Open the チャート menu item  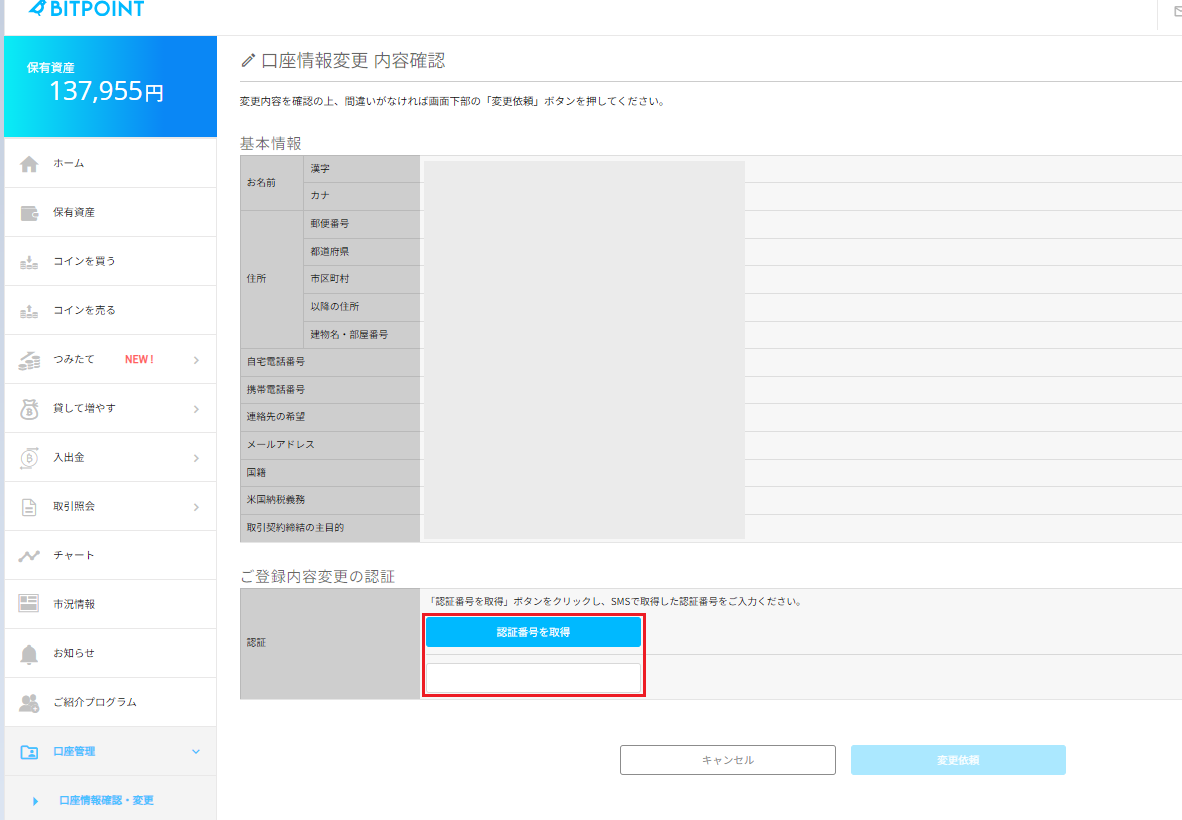(x=111, y=555)
